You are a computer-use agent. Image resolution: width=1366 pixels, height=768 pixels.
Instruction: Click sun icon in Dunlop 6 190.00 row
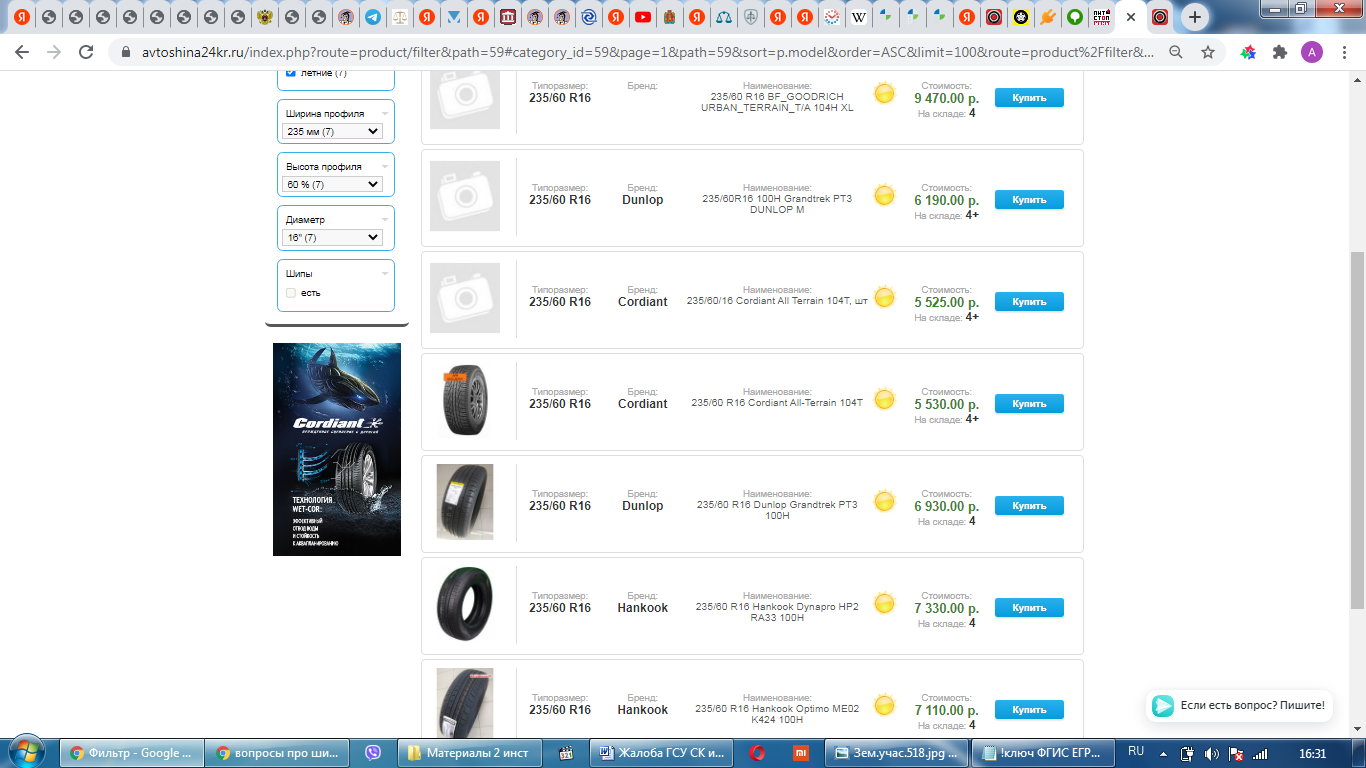[884, 195]
